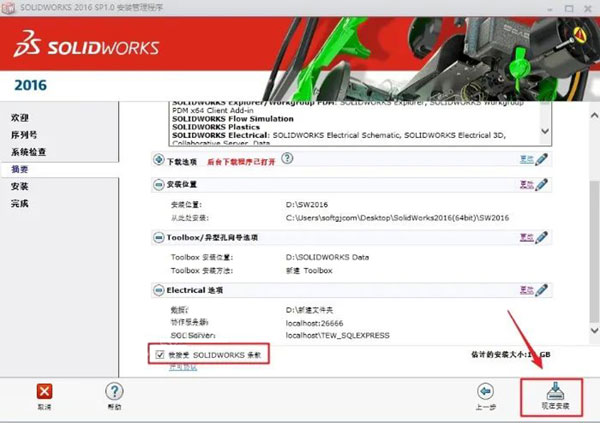Viewport: 600px width, 423px height.
Task: Click the change link for installation location
Action: (527, 185)
